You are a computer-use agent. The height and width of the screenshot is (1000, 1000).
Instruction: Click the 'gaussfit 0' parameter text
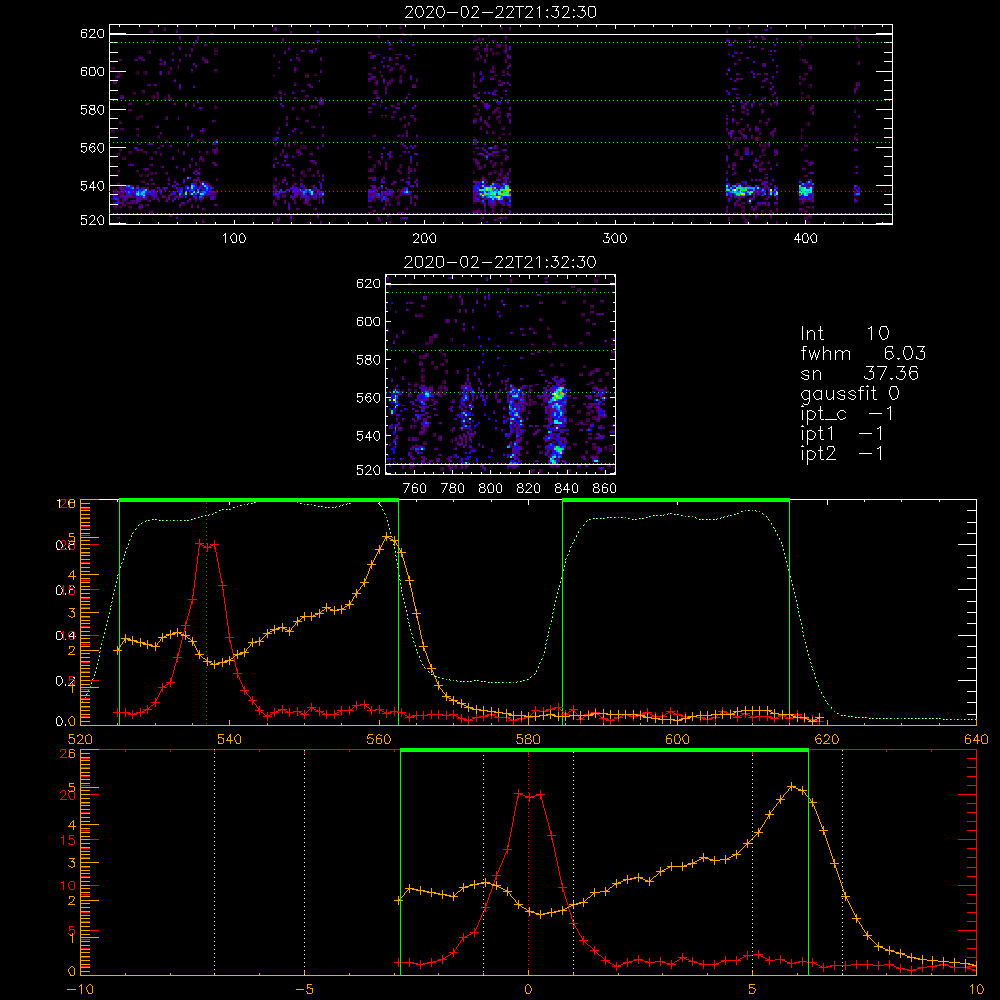[x=849, y=393]
